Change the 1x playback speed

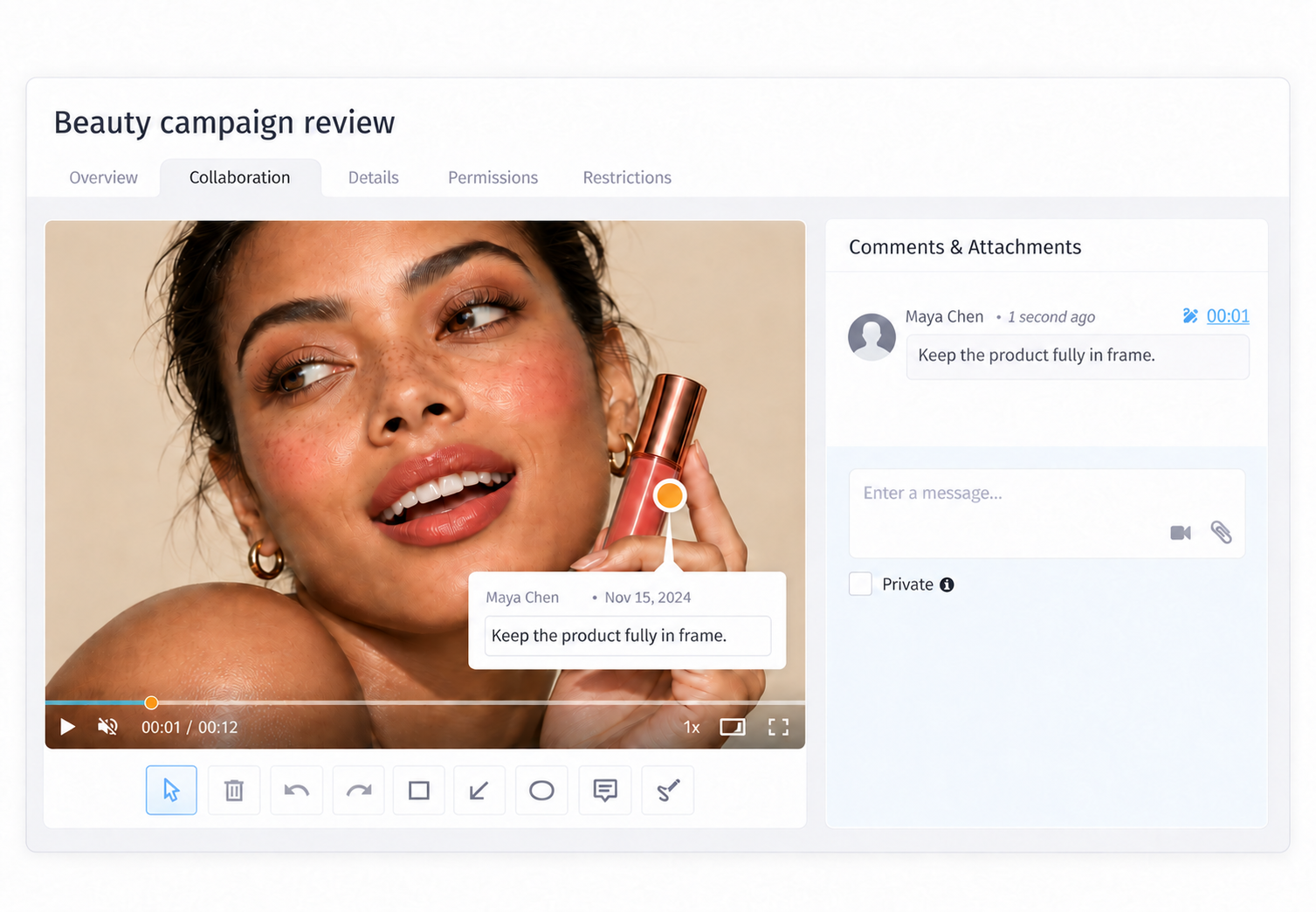692,727
